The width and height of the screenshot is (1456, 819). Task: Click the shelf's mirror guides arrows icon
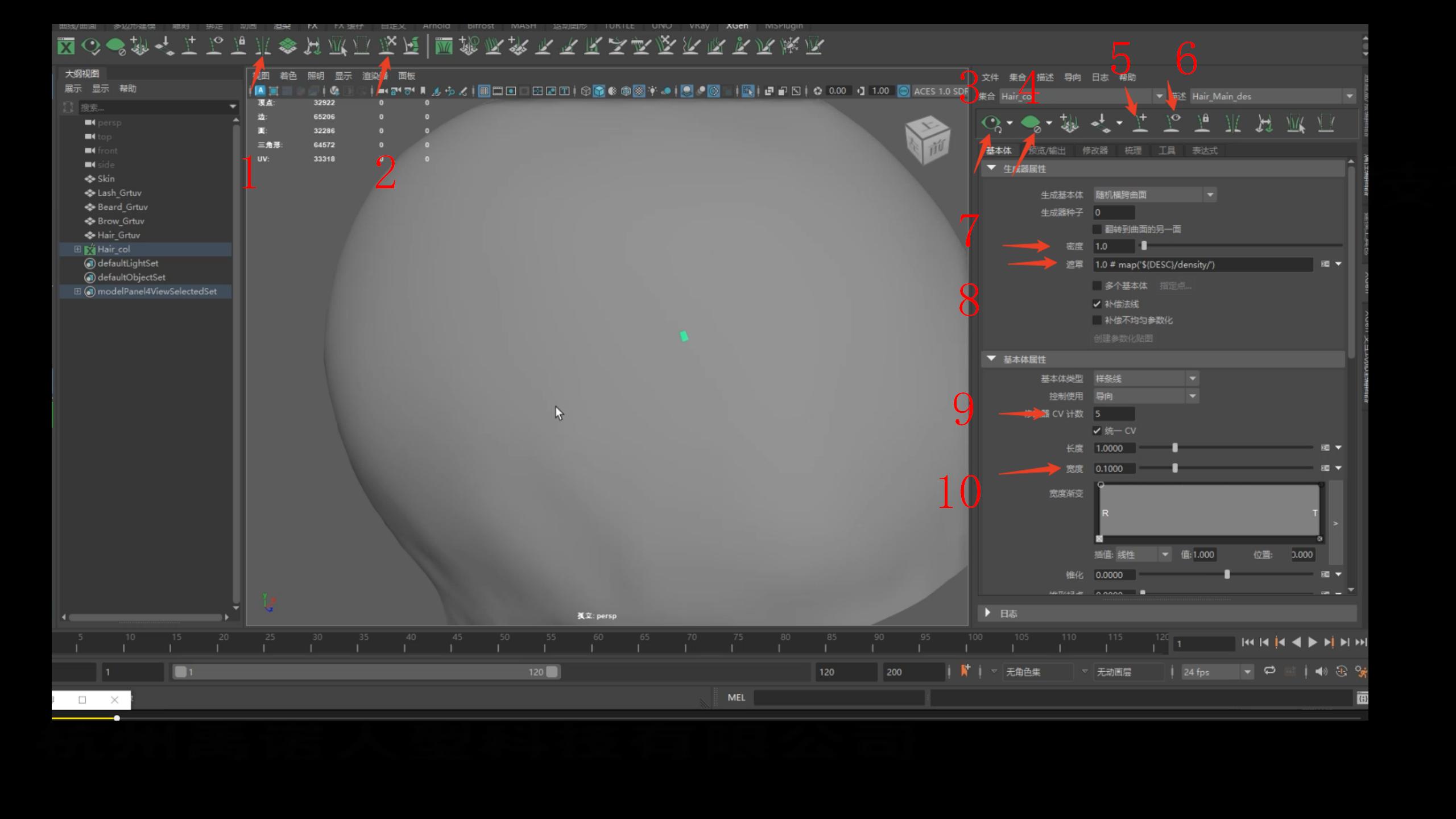pyautogui.click(x=312, y=46)
